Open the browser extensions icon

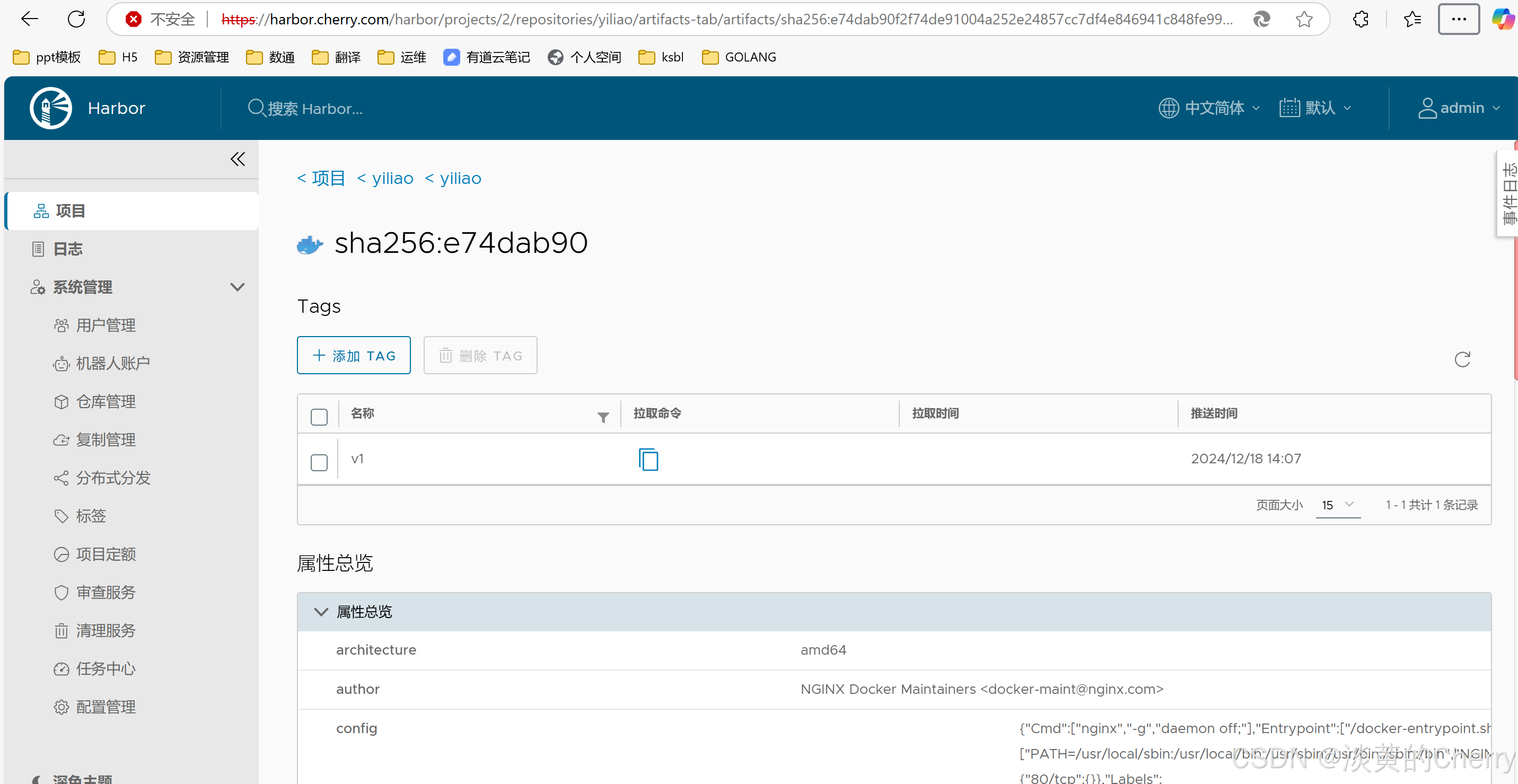[x=1361, y=20]
